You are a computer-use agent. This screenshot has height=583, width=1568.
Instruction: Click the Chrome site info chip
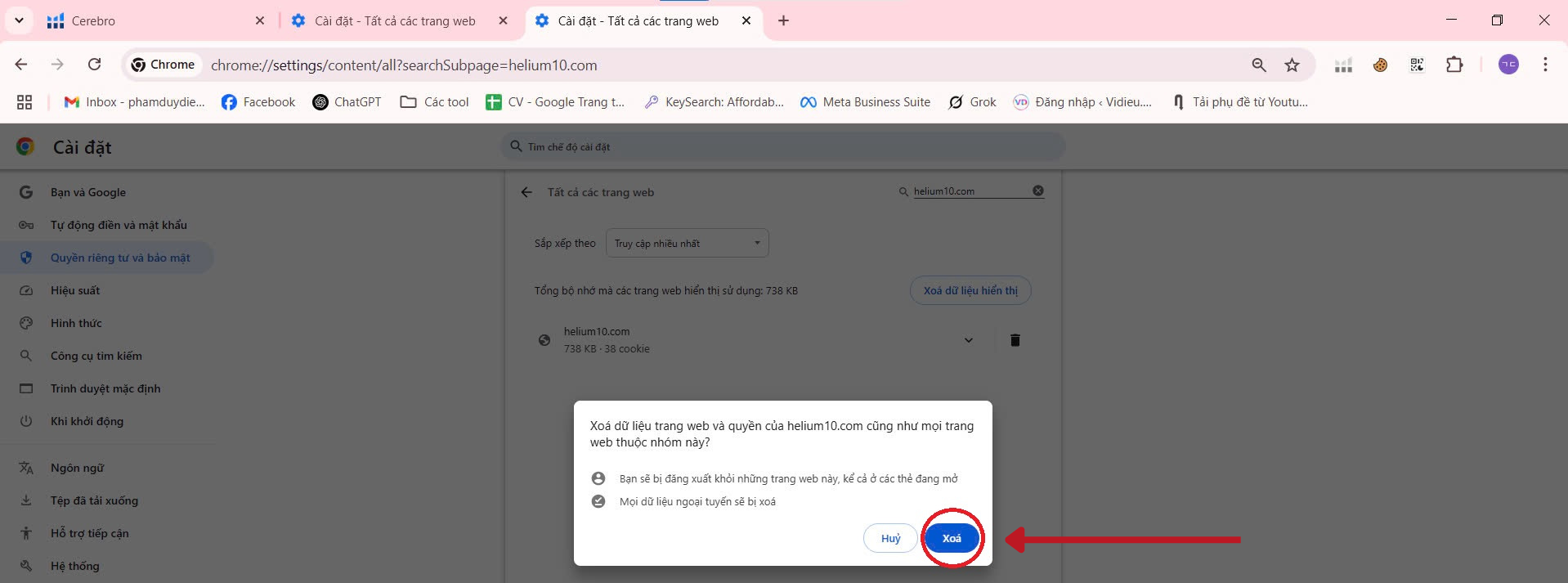[164, 65]
